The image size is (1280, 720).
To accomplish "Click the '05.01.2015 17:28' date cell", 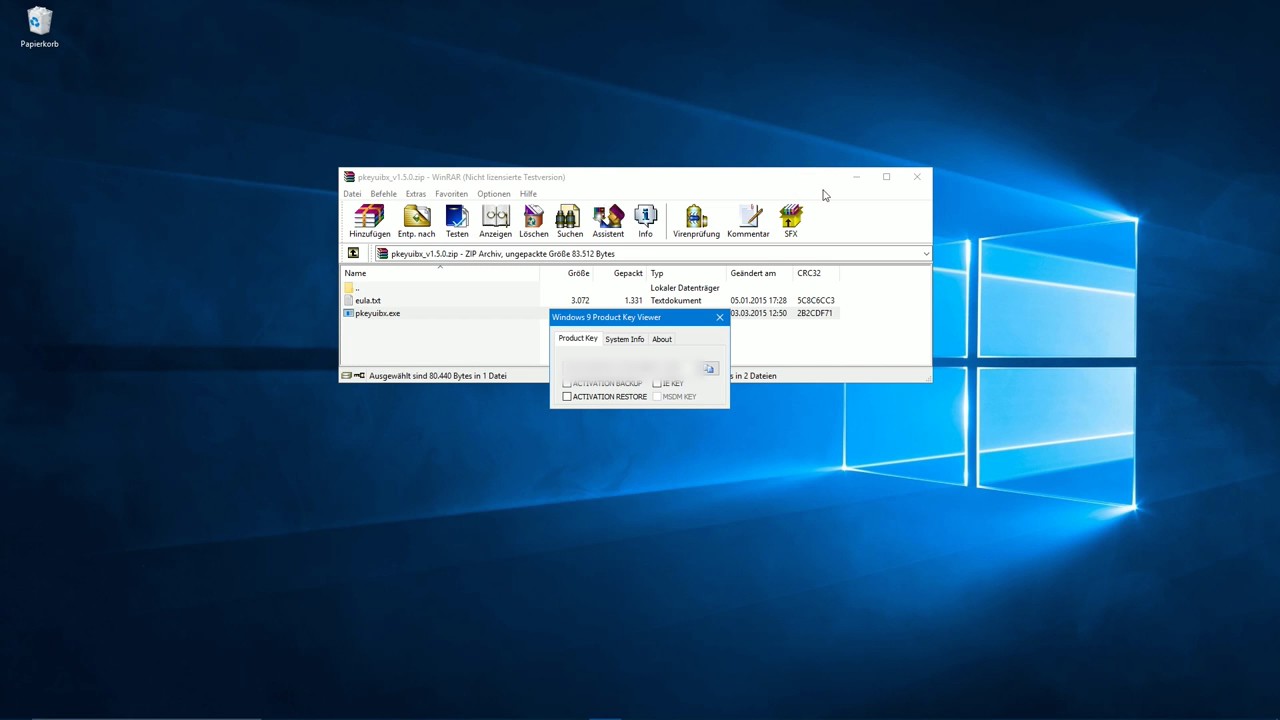I will pyautogui.click(x=758, y=300).
